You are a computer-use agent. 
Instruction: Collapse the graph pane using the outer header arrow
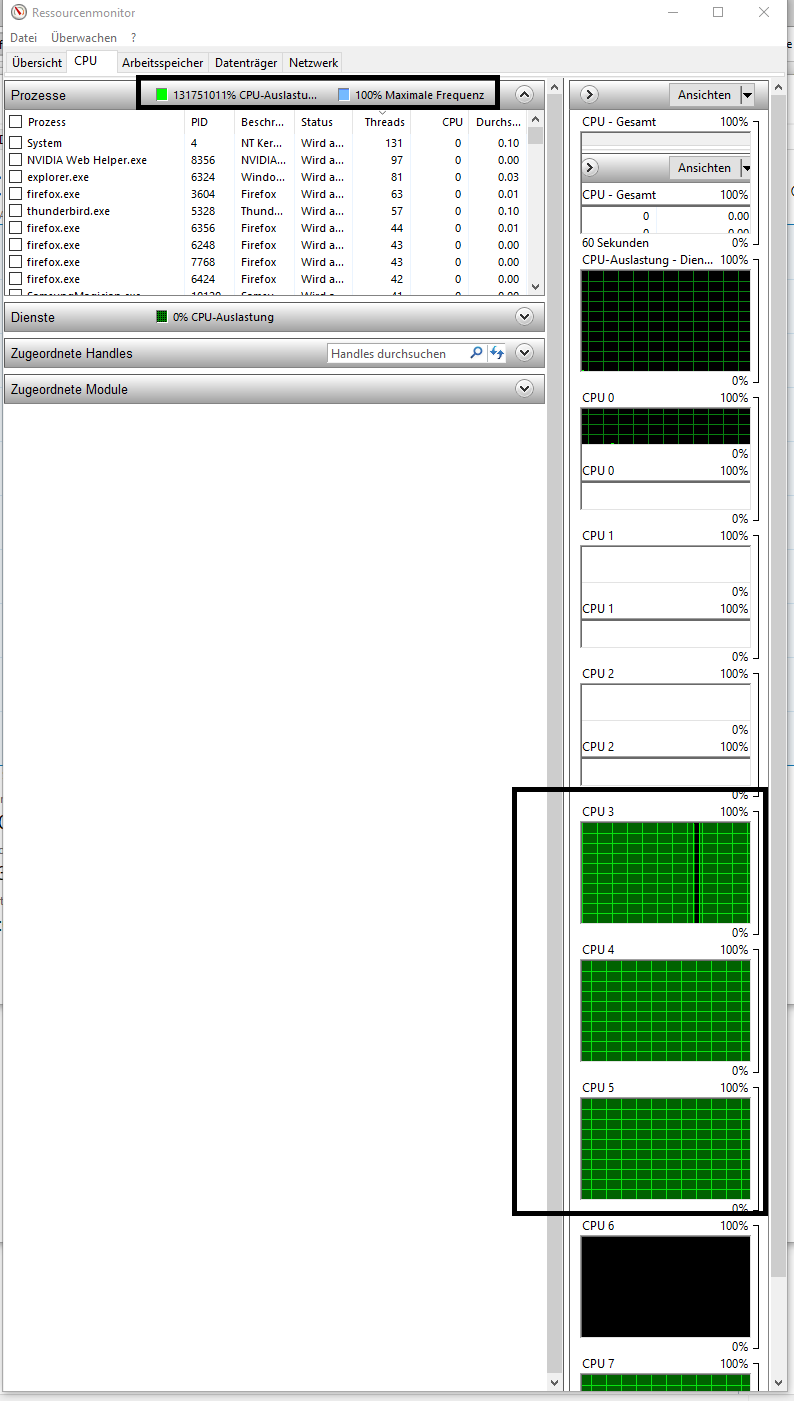pos(589,95)
